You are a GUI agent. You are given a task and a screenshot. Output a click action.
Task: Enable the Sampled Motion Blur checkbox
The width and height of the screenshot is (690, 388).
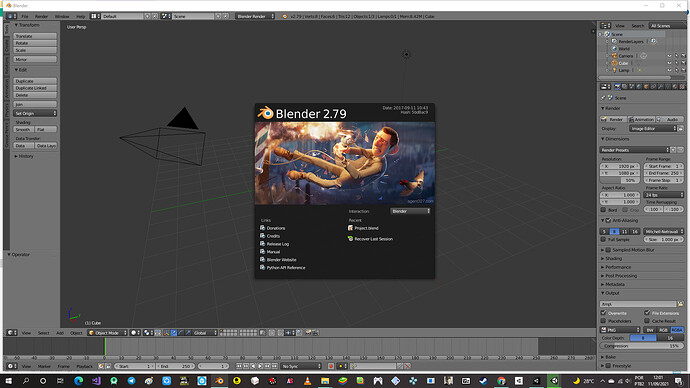pyautogui.click(x=608, y=250)
